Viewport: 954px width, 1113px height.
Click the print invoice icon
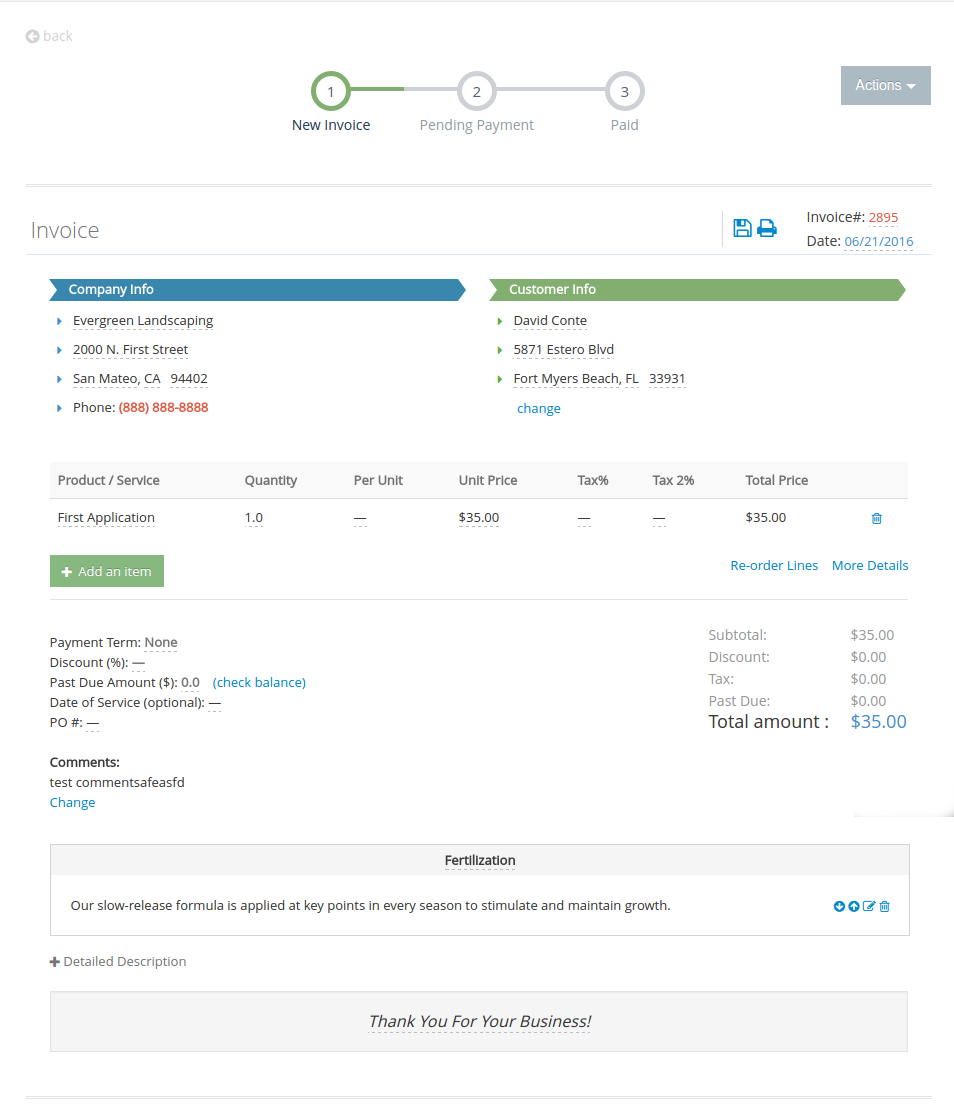click(x=767, y=228)
